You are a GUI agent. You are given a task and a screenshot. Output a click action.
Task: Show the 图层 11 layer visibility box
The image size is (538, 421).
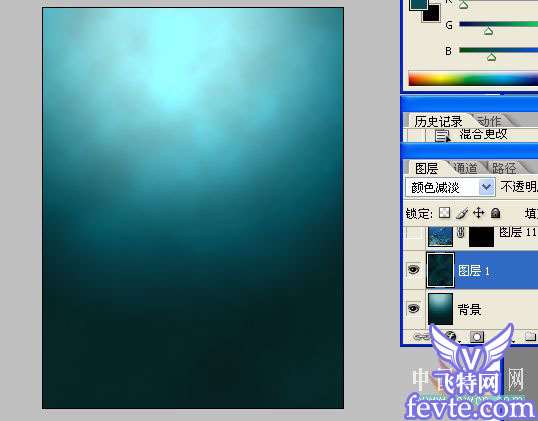point(414,234)
